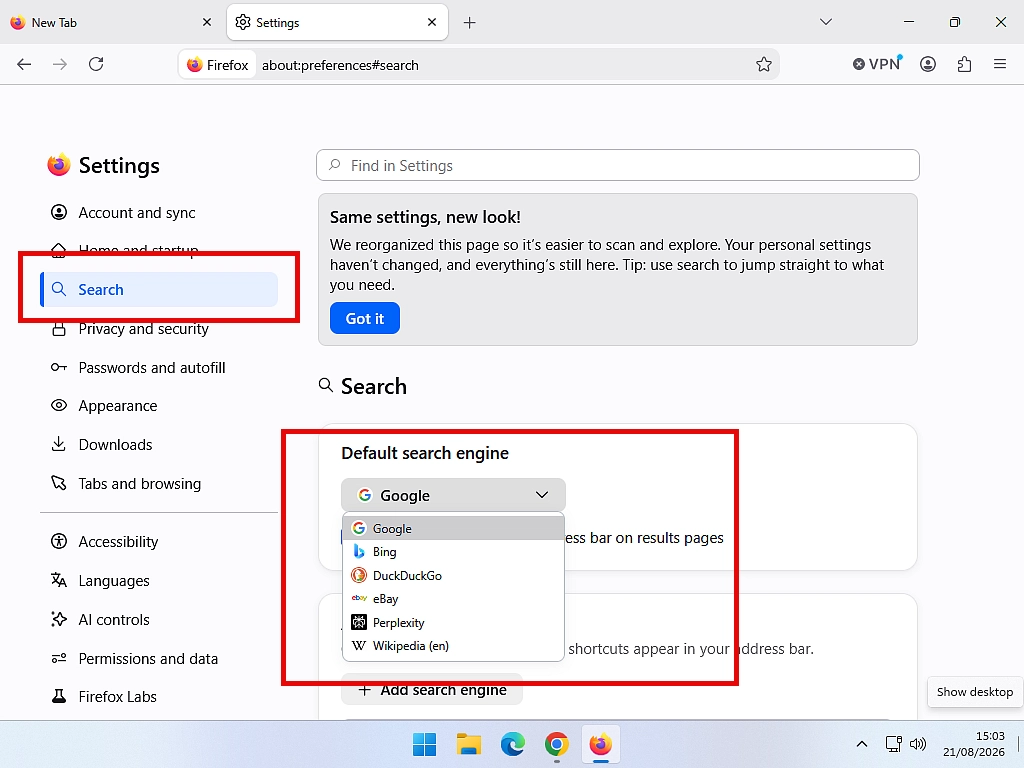The image size is (1024, 768).
Task: Dismiss the banner with Got it
Action: (364, 318)
